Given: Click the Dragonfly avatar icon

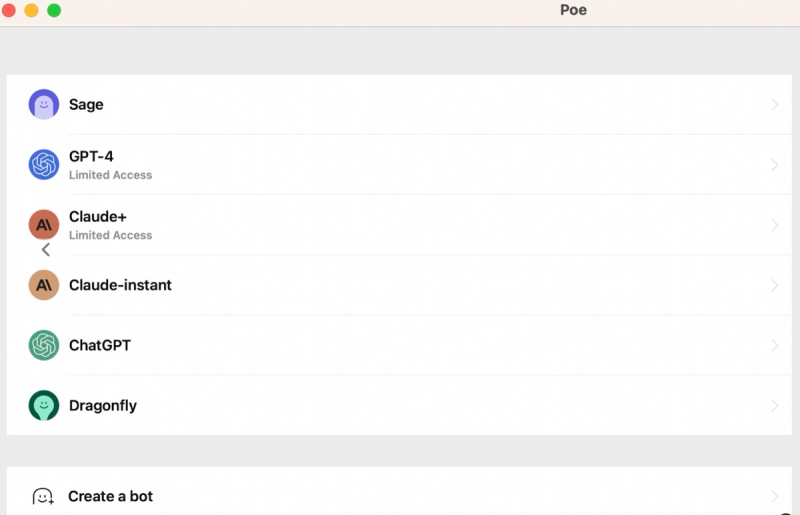Looking at the screenshot, I should pos(44,405).
